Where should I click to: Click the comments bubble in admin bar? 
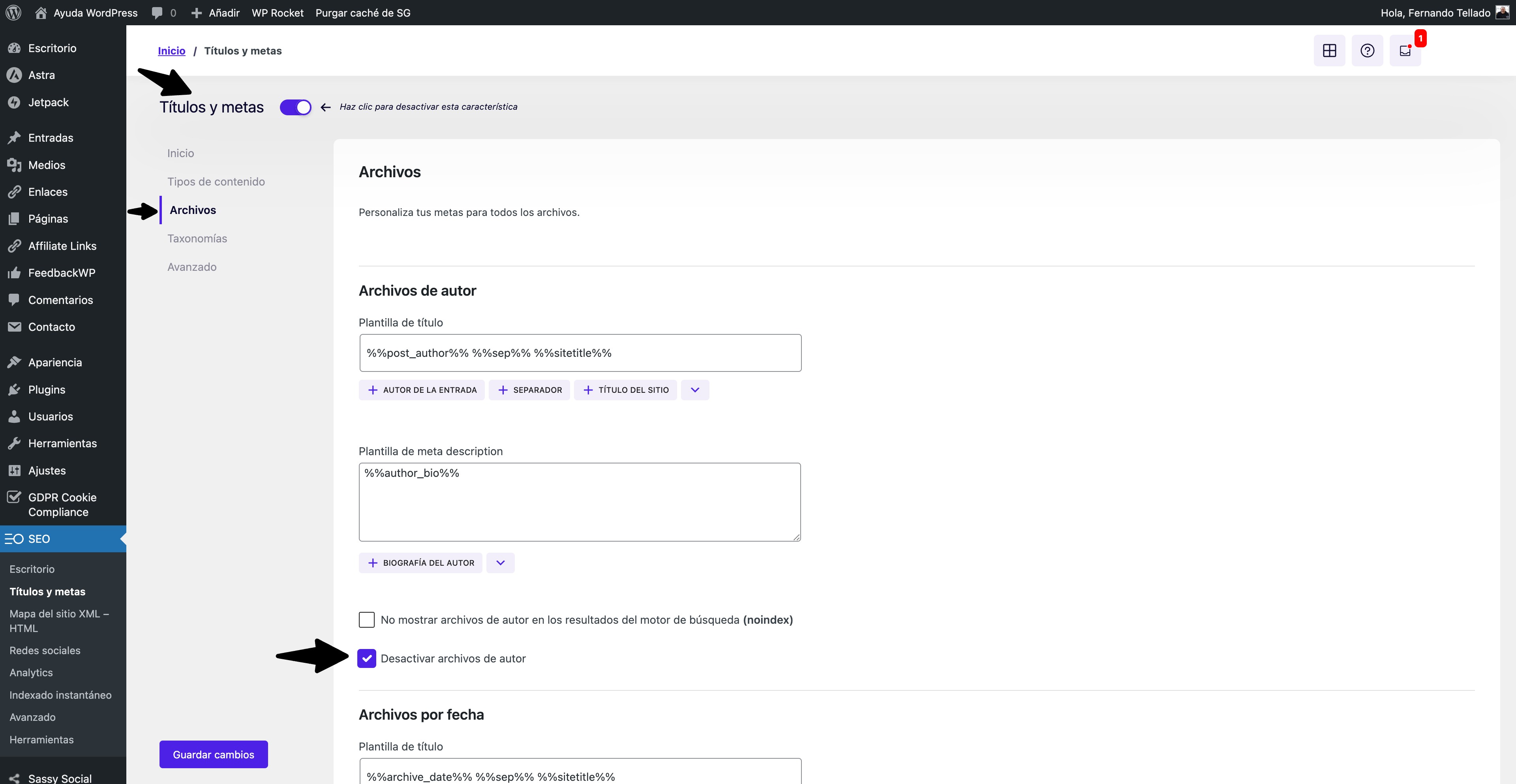click(157, 12)
